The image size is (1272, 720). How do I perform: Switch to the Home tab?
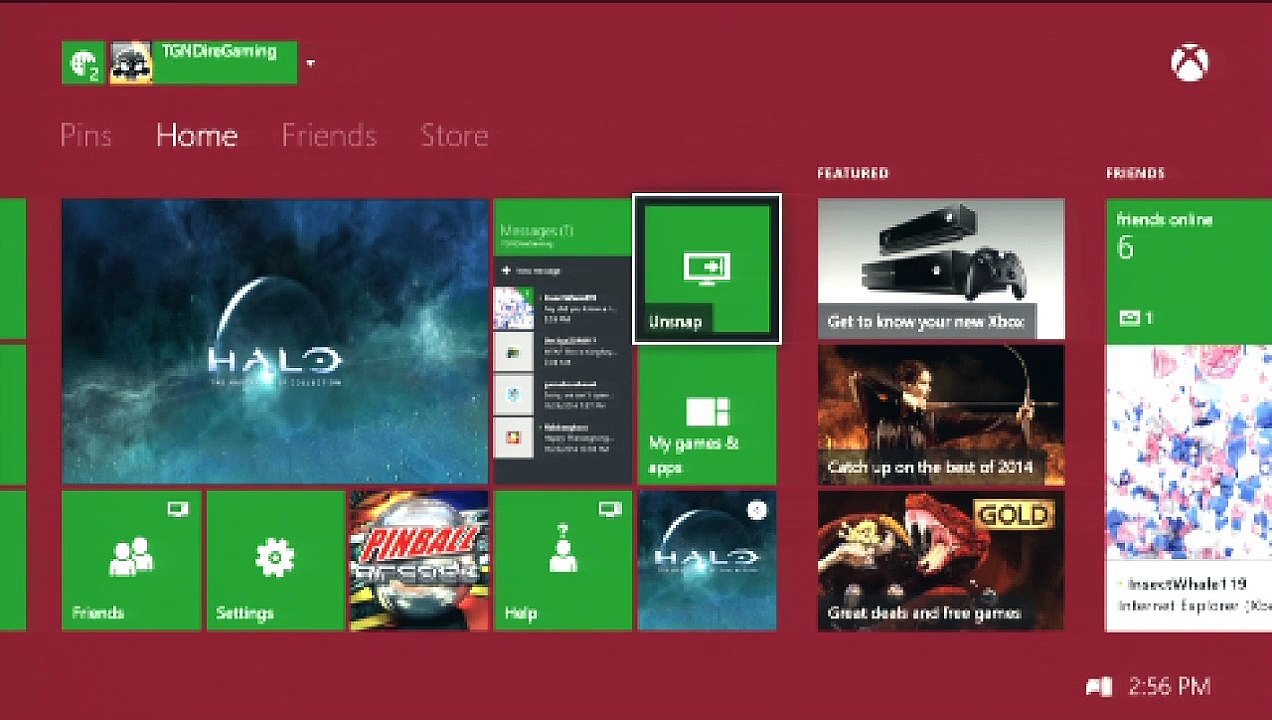pyautogui.click(x=197, y=135)
